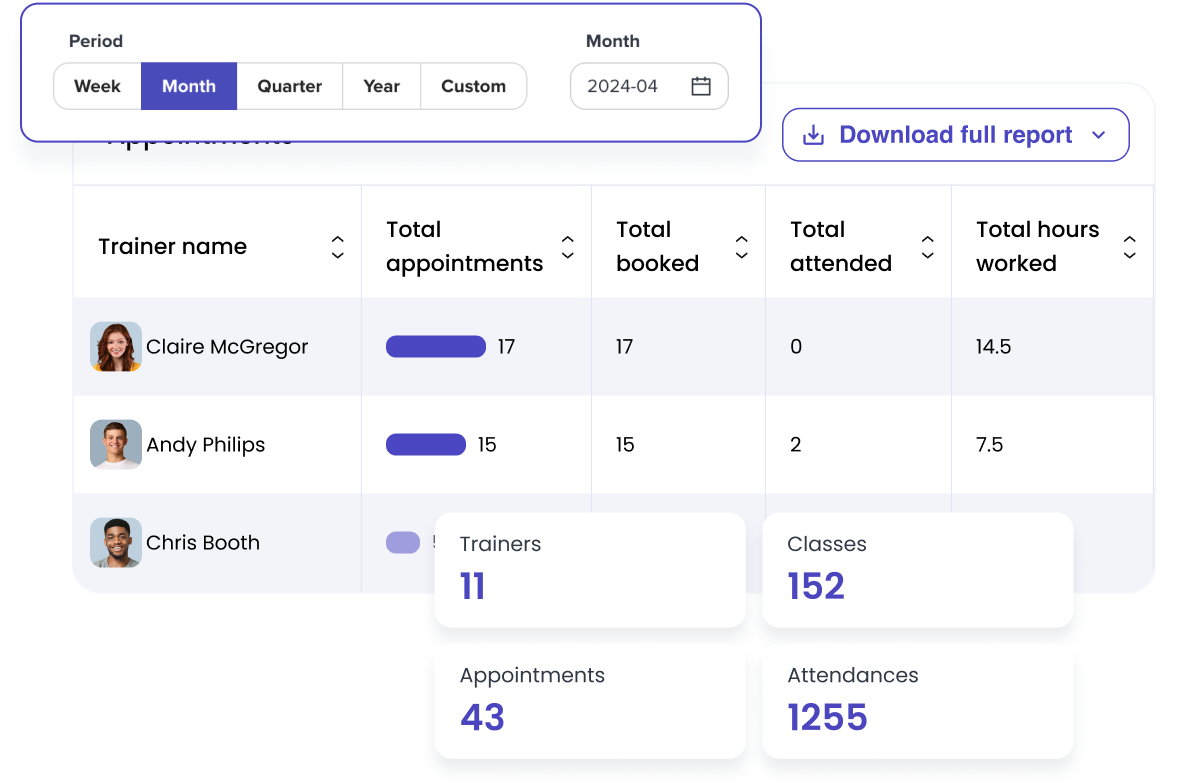
Task: Sort by Total booked column arrows
Action: tap(742, 247)
